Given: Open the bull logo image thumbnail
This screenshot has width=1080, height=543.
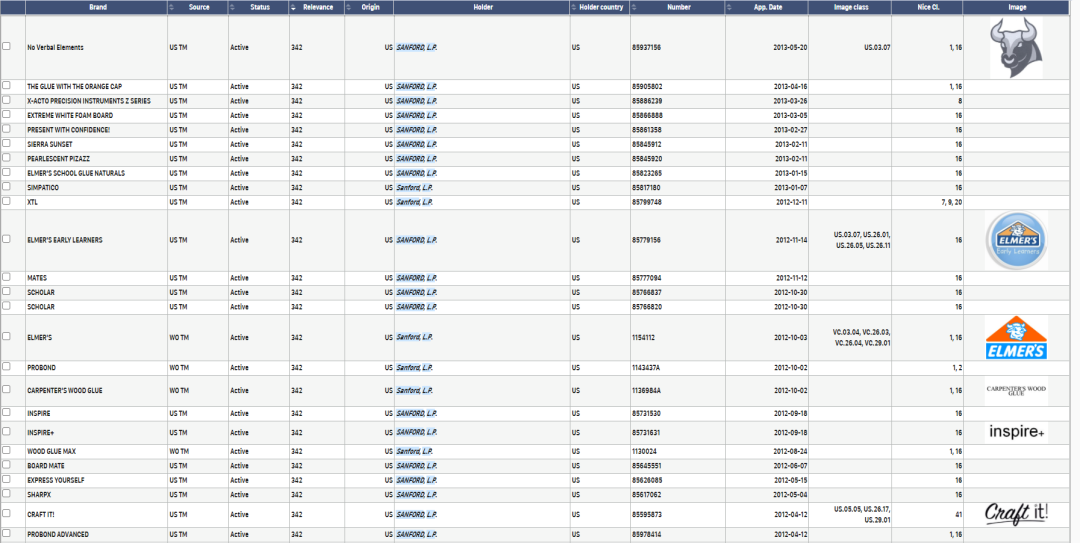Looking at the screenshot, I should point(1016,48).
